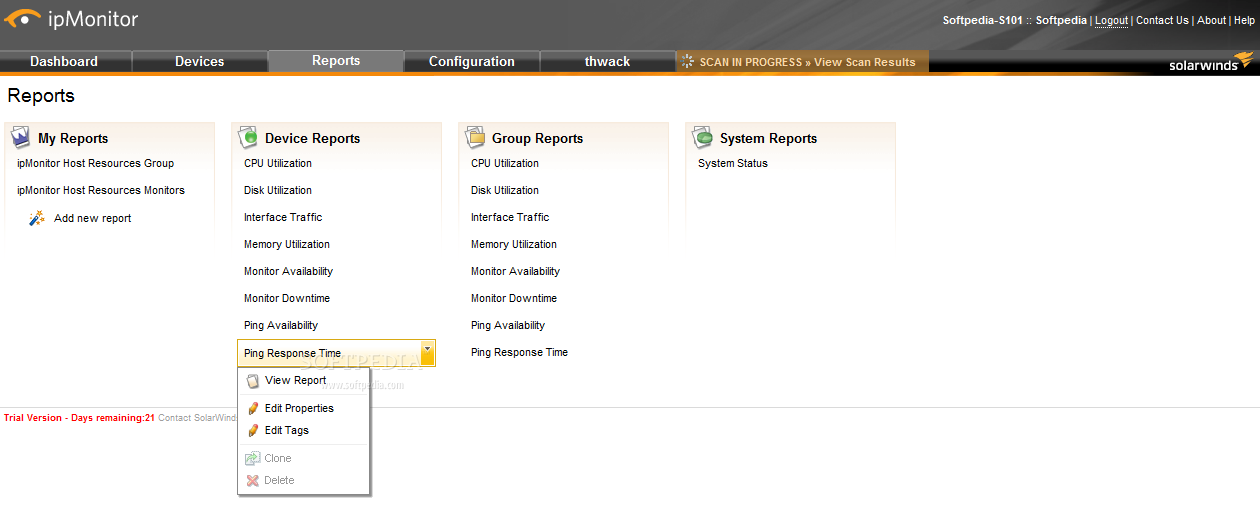Image resolution: width=1260 pixels, height=506 pixels.
Task: Click the Device Reports section icon
Action: (247, 137)
